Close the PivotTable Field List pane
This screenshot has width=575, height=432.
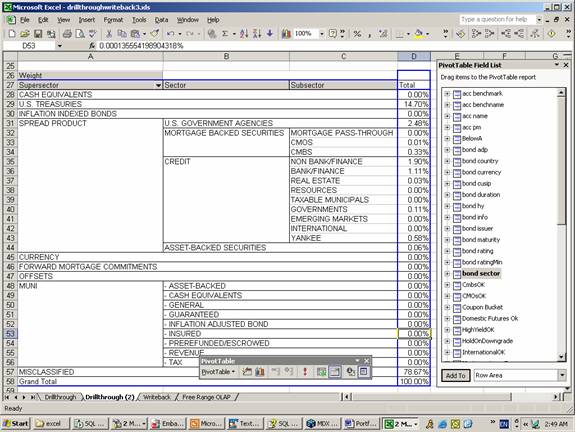point(566,65)
